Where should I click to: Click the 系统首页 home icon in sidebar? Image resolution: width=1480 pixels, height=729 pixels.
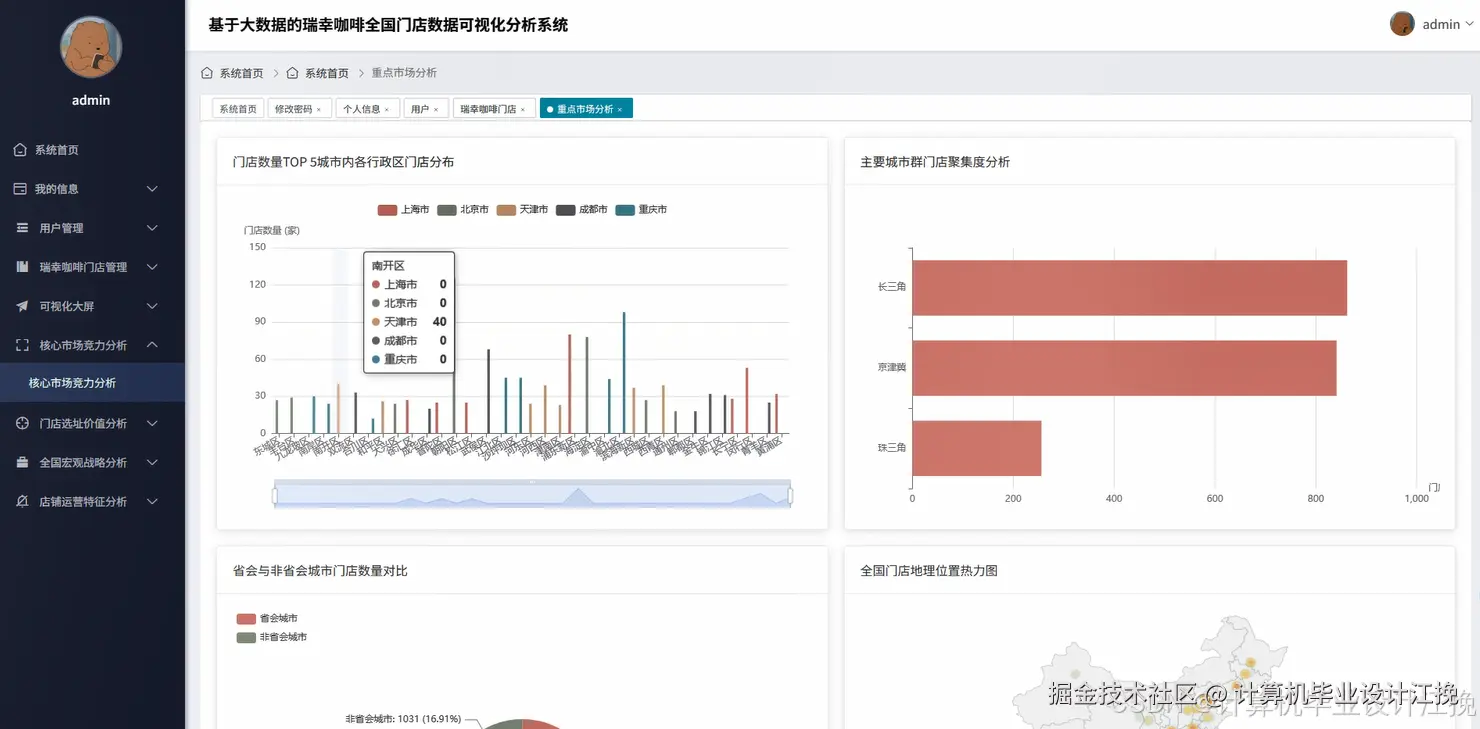(20, 150)
